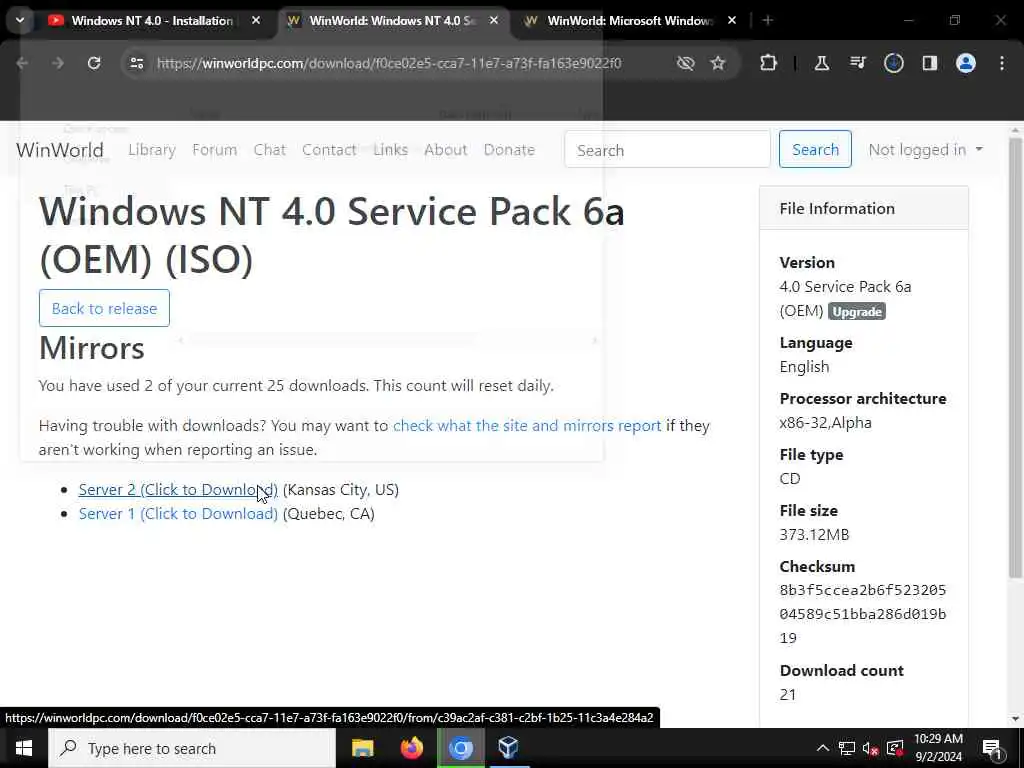Click the address bar URL
Viewport: 1024px width, 768px height.
click(389, 63)
